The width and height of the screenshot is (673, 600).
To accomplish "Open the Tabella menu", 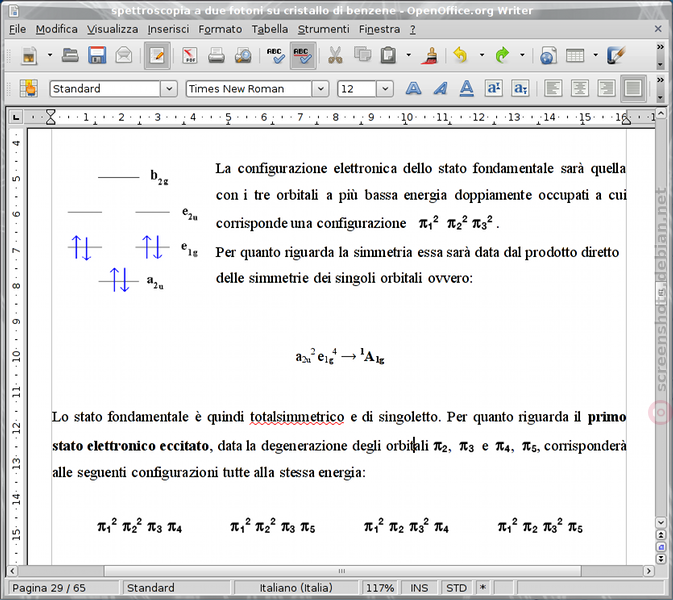I will [x=270, y=29].
